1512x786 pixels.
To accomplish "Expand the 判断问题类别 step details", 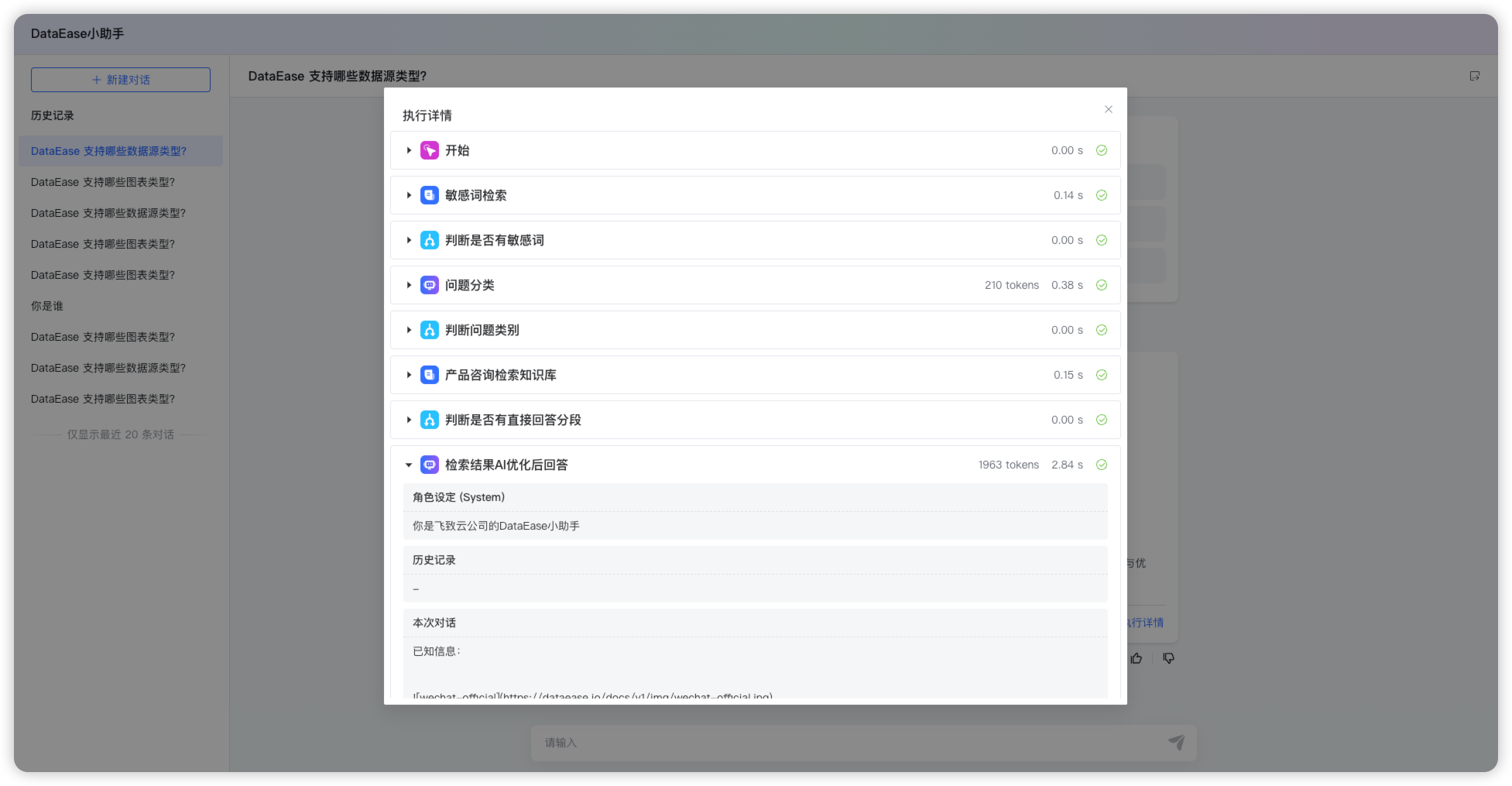I will coord(409,330).
